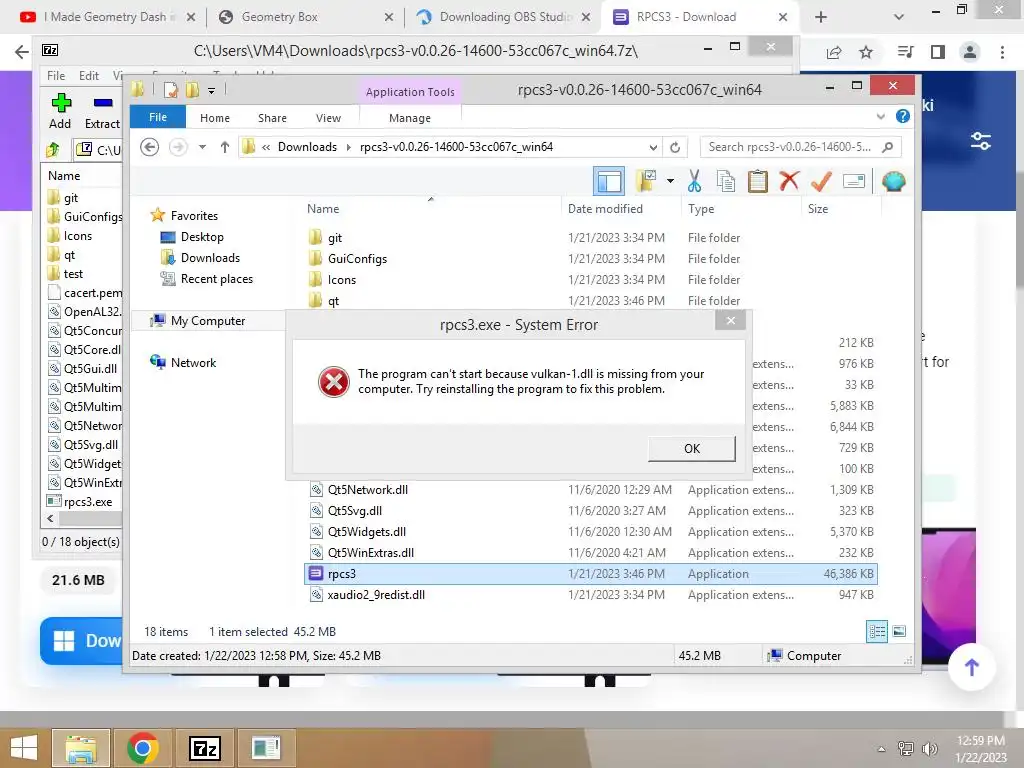Click the 7-Zip taskbar icon
Image resolution: width=1024 pixels, height=768 pixels.
pos(204,748)
